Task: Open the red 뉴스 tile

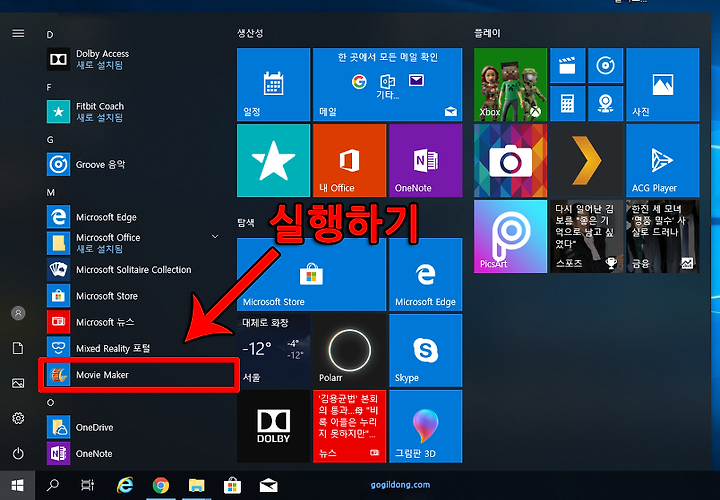Action: [349, 427]
